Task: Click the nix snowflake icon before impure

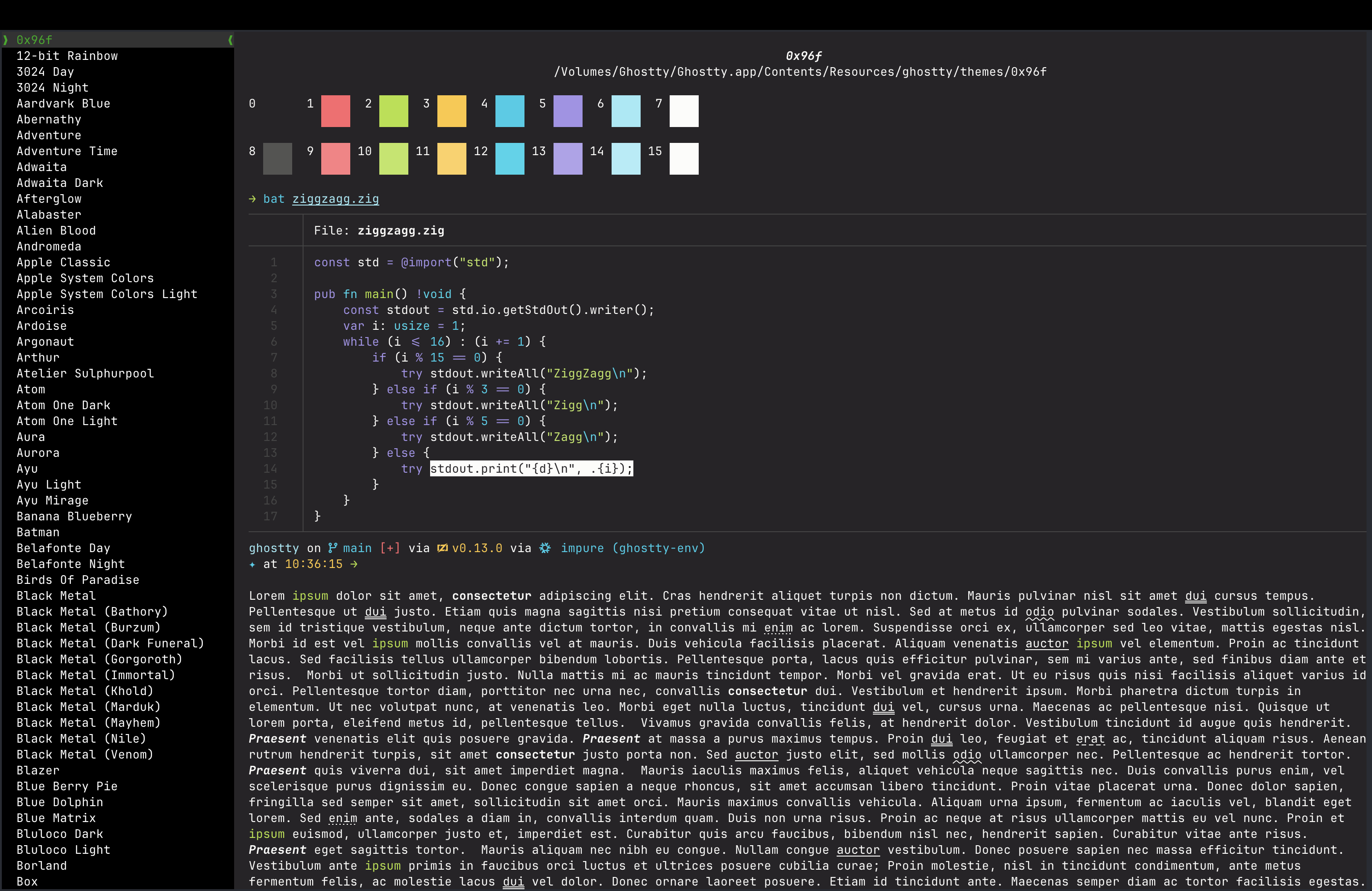Action: point(545,548)
